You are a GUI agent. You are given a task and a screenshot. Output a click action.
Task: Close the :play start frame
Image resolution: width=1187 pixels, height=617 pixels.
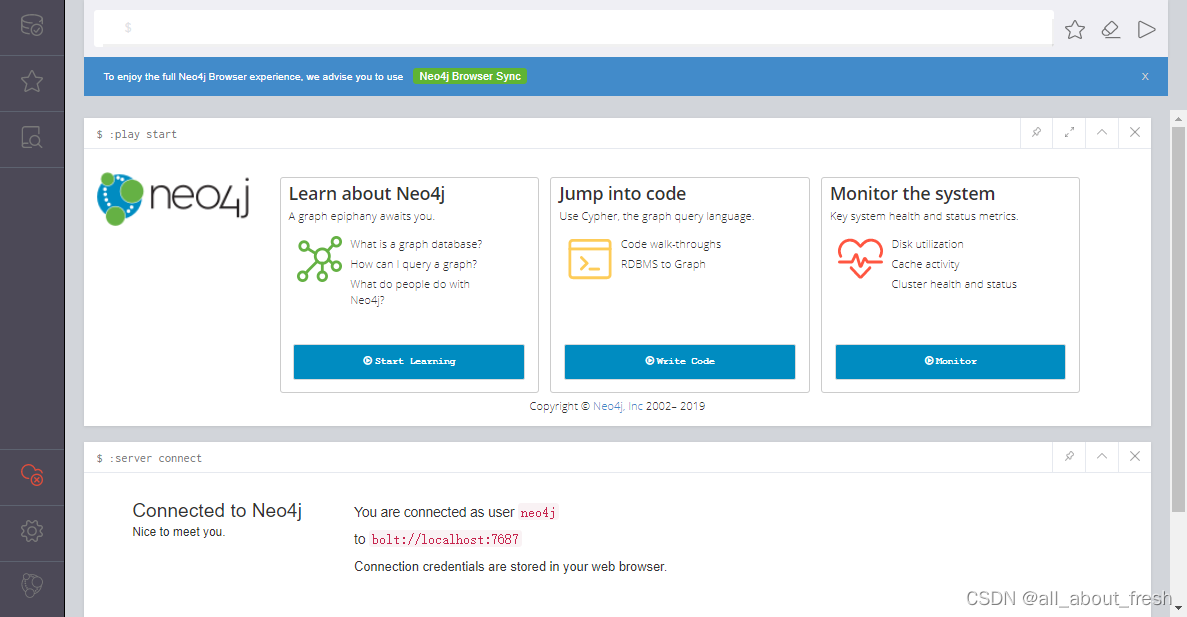[1134, 132]
